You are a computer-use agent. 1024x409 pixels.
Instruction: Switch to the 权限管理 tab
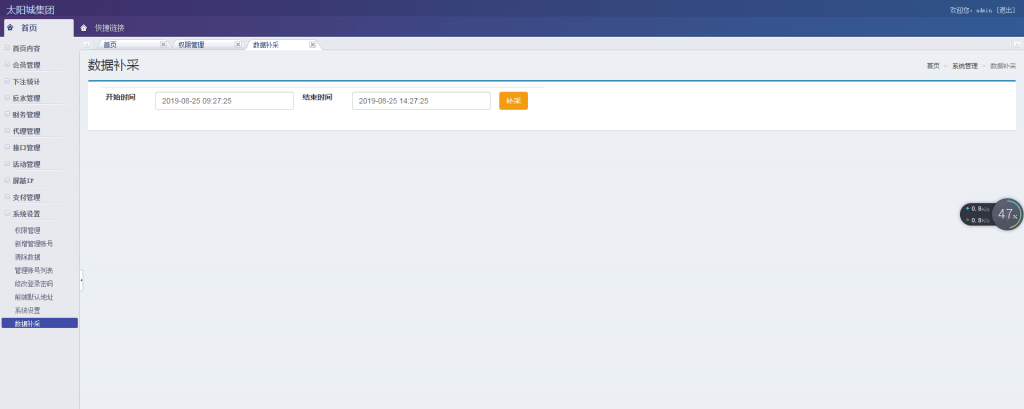pos(192,45)
